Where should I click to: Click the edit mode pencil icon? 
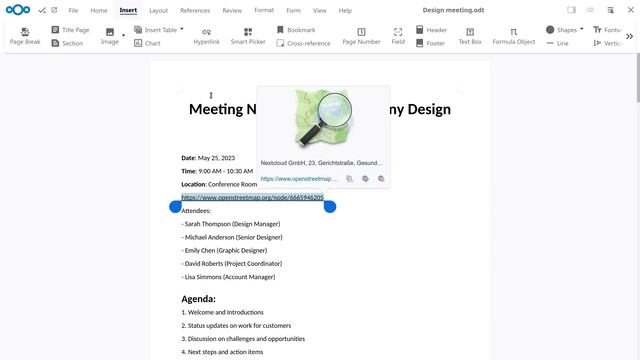[x=54, y=10]
